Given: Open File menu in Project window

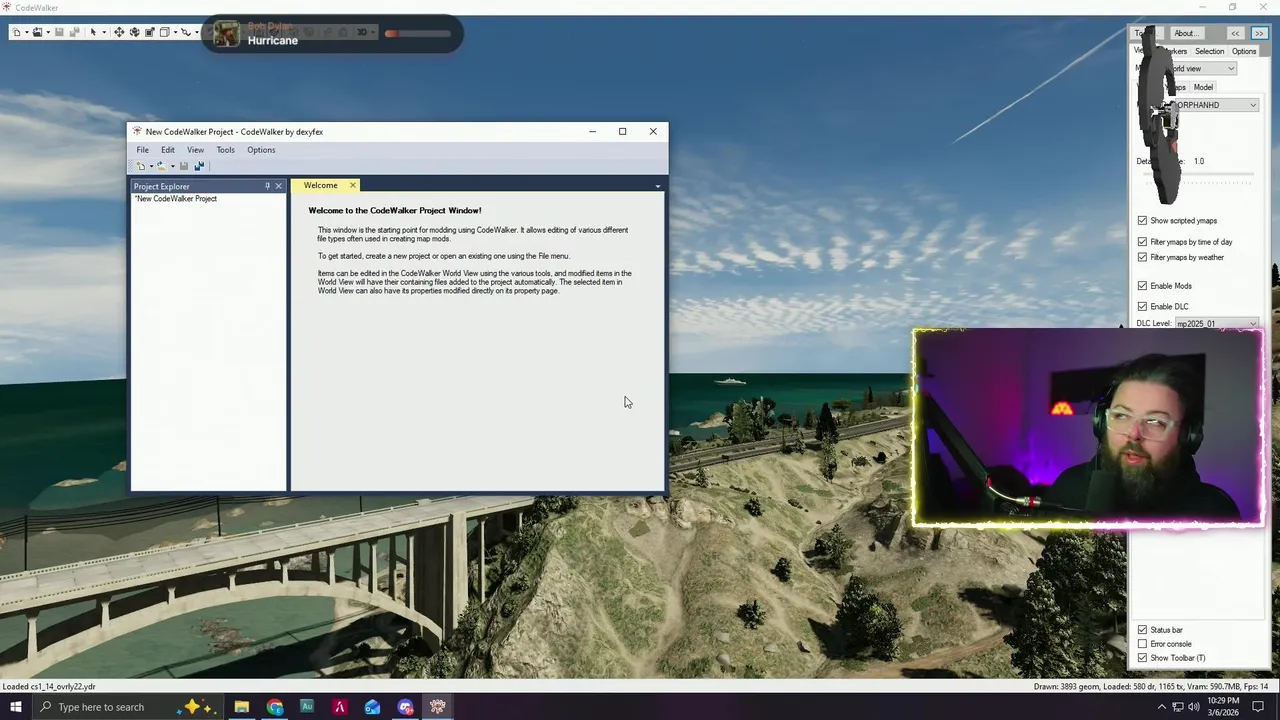Looking at the screenshot, I should (143, 150).
